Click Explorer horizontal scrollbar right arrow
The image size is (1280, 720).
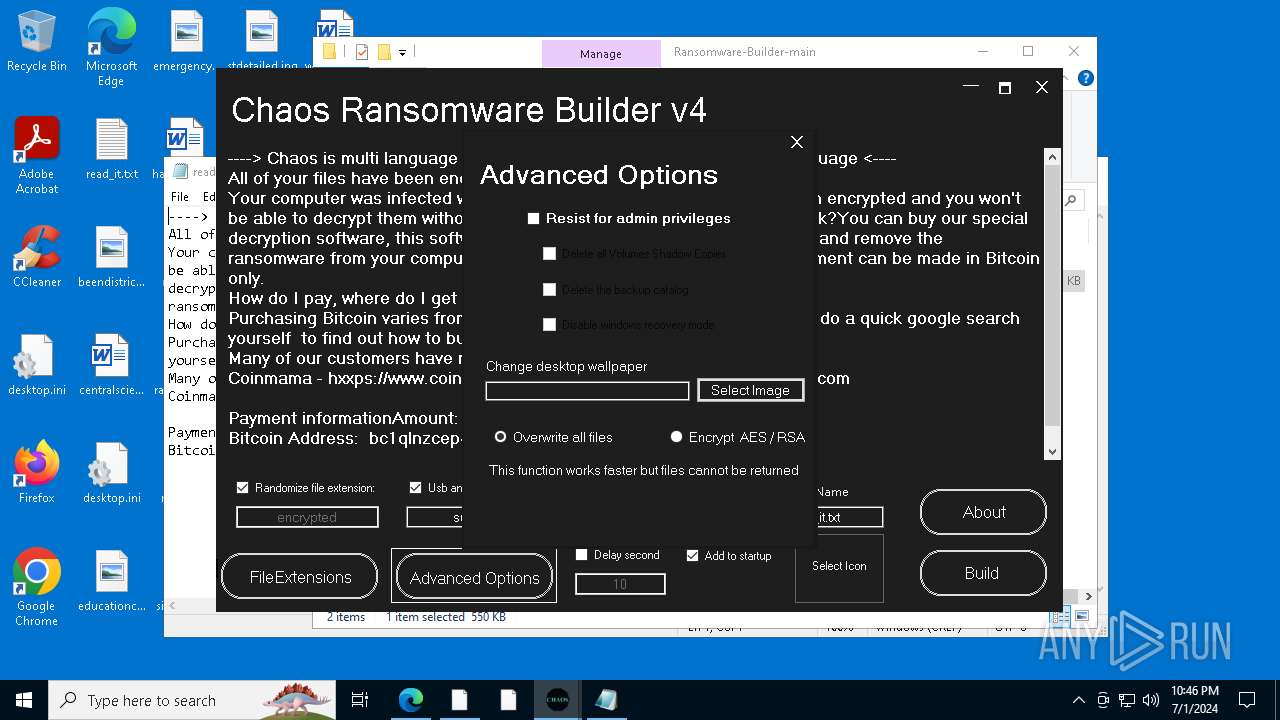coord(1087,596)
